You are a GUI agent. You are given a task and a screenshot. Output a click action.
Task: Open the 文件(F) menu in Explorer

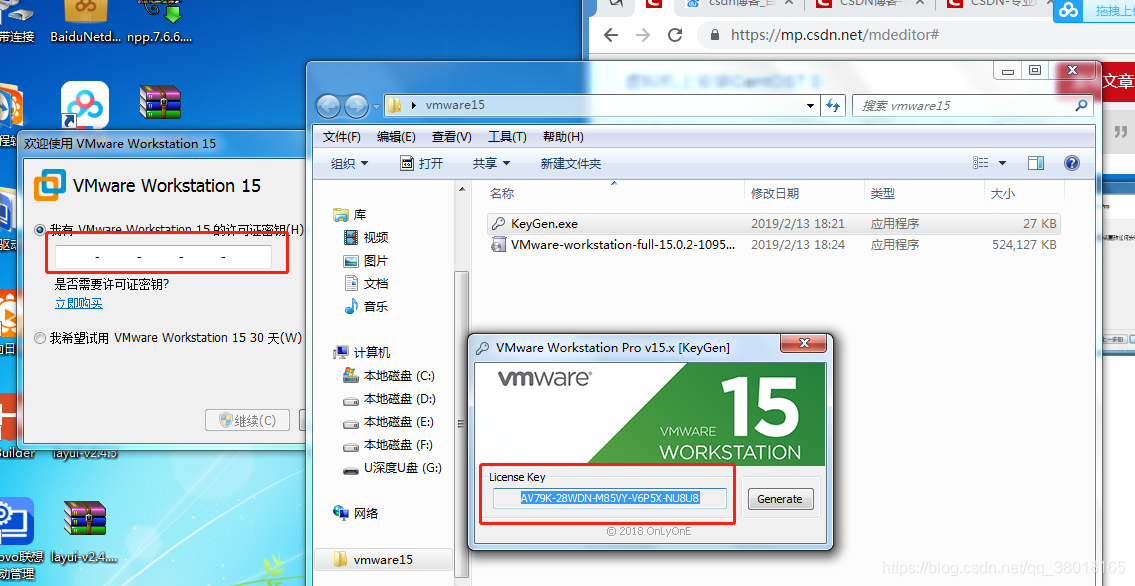[342, 137]
